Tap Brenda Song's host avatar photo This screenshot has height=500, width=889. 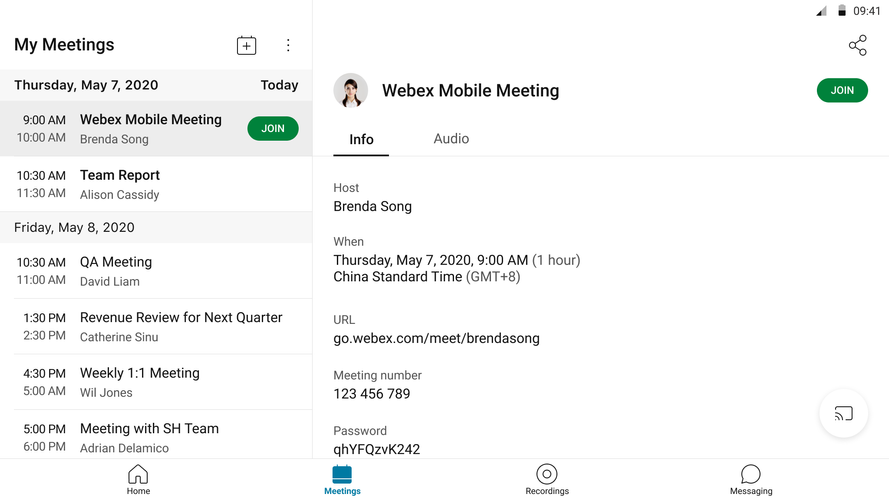(350, 90)
